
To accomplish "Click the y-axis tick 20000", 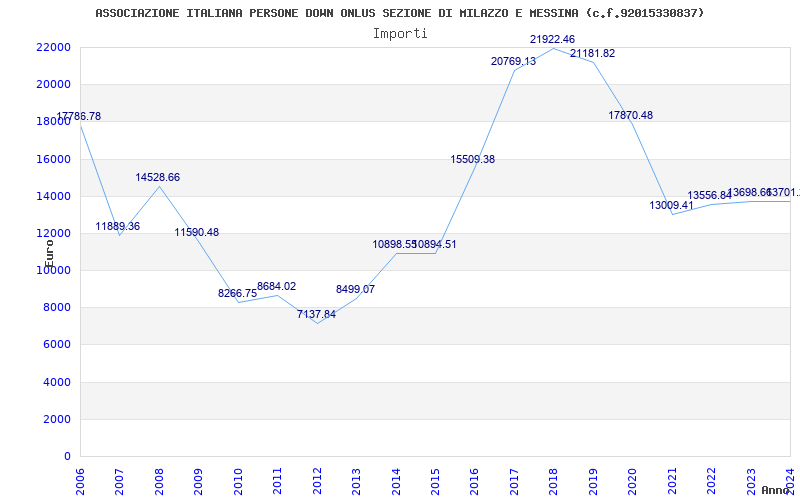I will [53, 85].
